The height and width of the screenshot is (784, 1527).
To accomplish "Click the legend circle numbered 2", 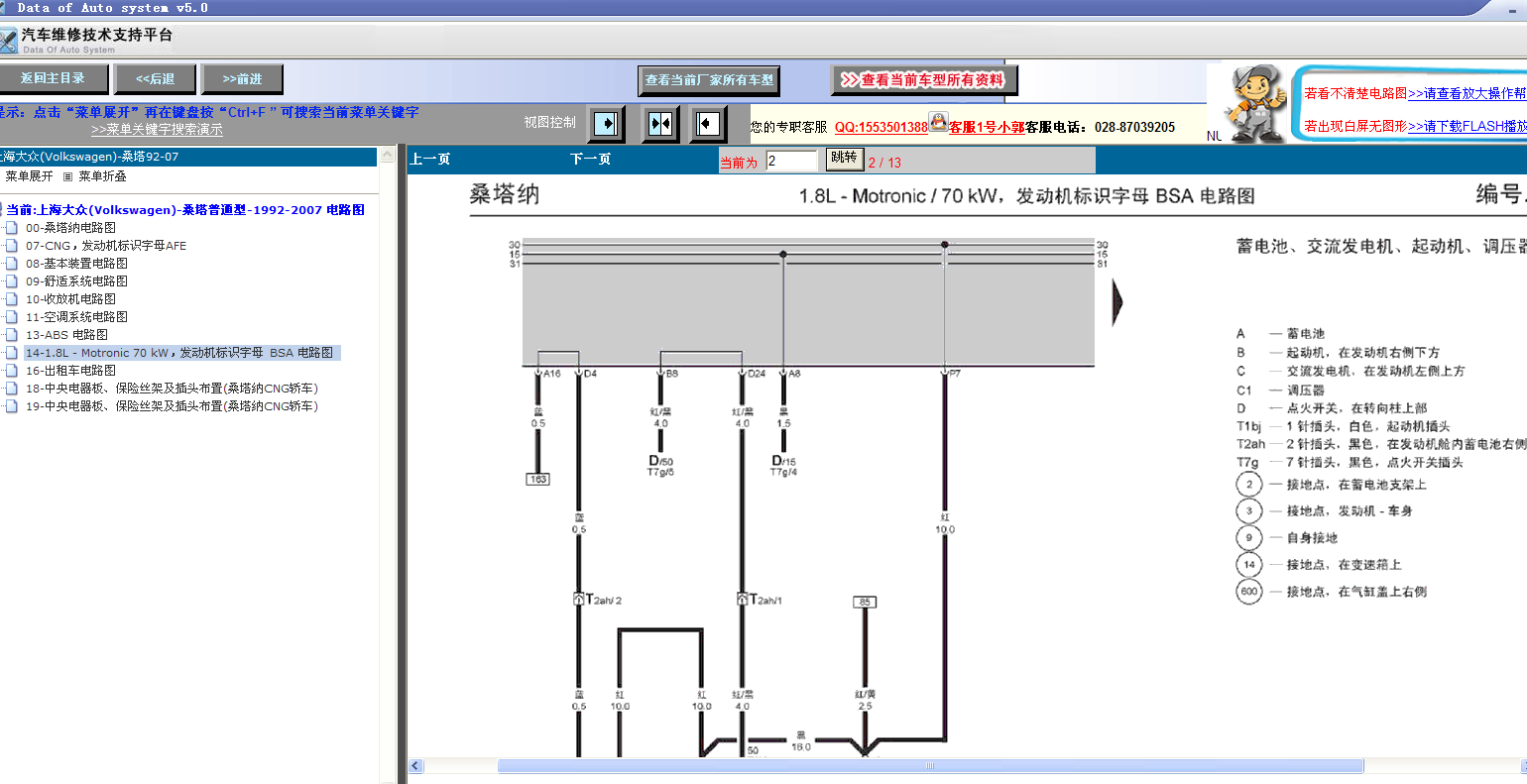I will click(x=1248, y=485).
